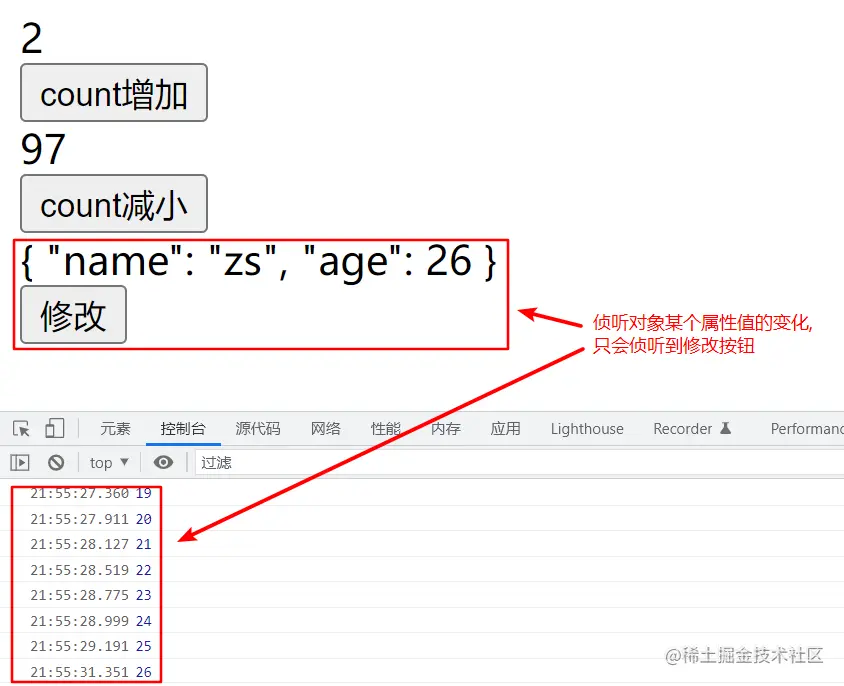Clear console with the ban icon
Screen dimensions: 844x686
pyautogui.click(x=56, y=463)
